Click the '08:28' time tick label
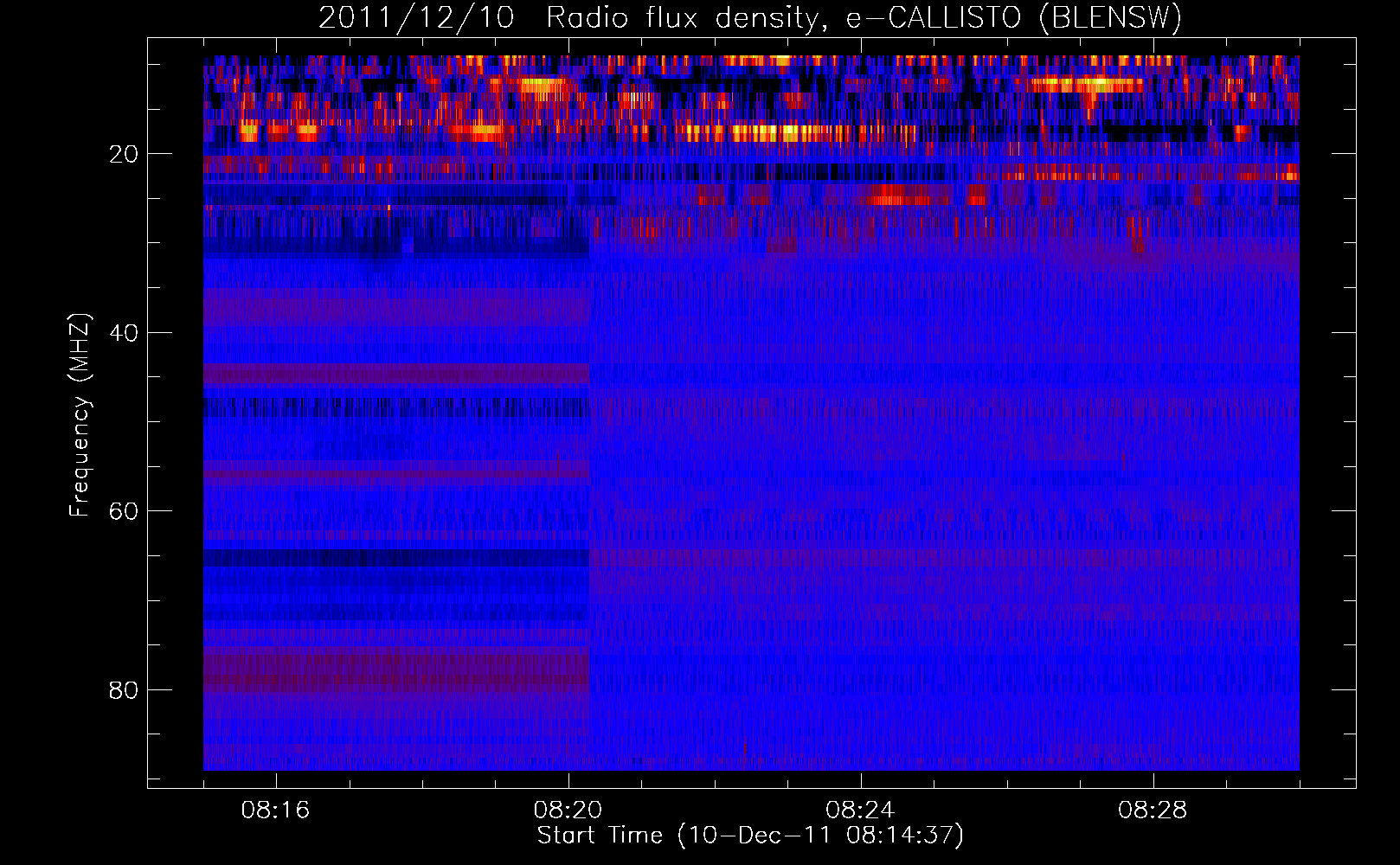This screenshot has height=865, width=1400. 1153,811
